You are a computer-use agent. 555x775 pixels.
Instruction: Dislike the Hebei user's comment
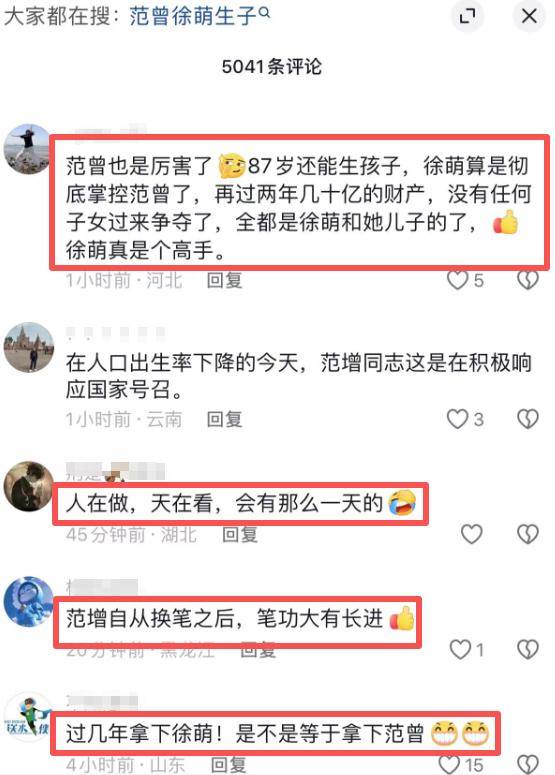click(527, 280)
